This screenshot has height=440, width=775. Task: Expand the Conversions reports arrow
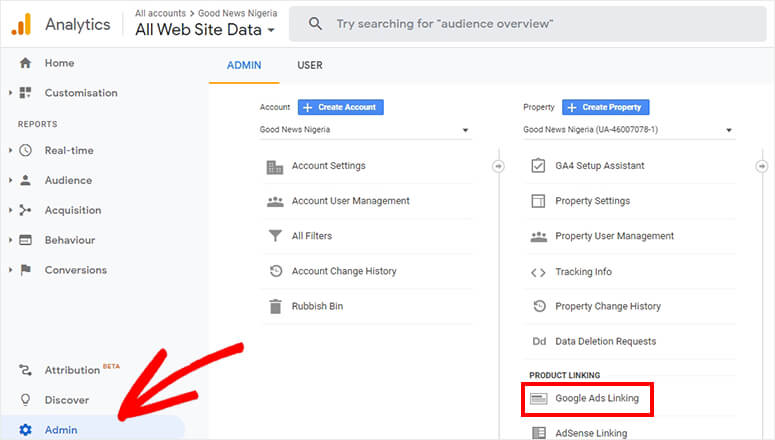tap(10, 269)
